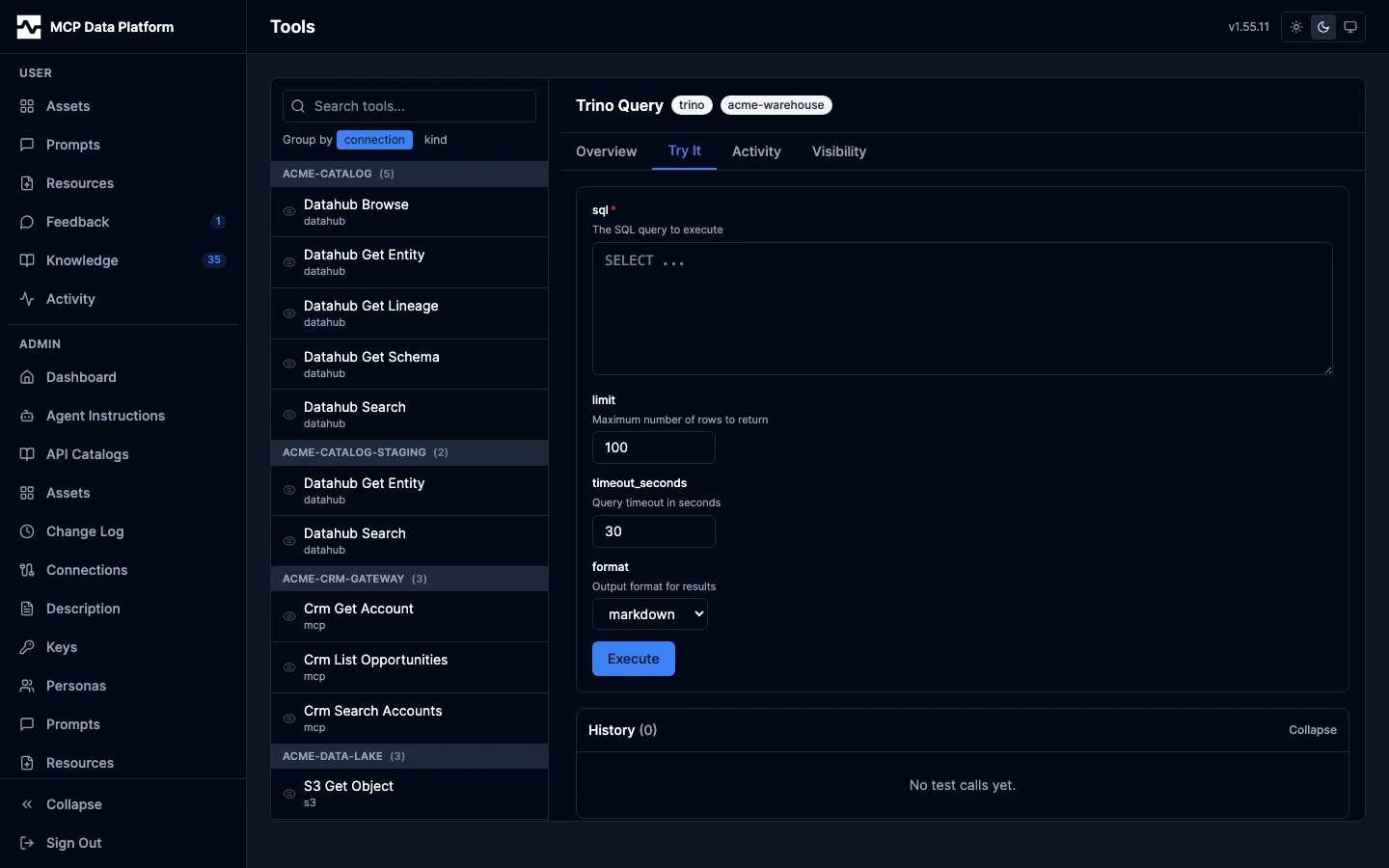Open the Overview tab
The width and height of the screenshot is (1389, 868).
(x=607, y=151)
